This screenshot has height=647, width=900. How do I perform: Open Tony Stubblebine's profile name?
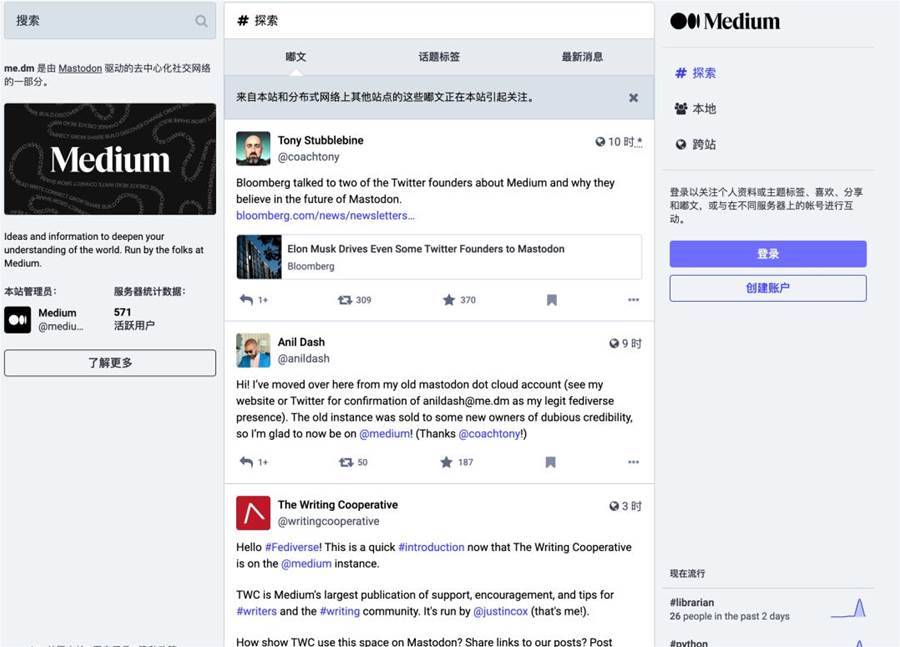[x=320, y=141]
